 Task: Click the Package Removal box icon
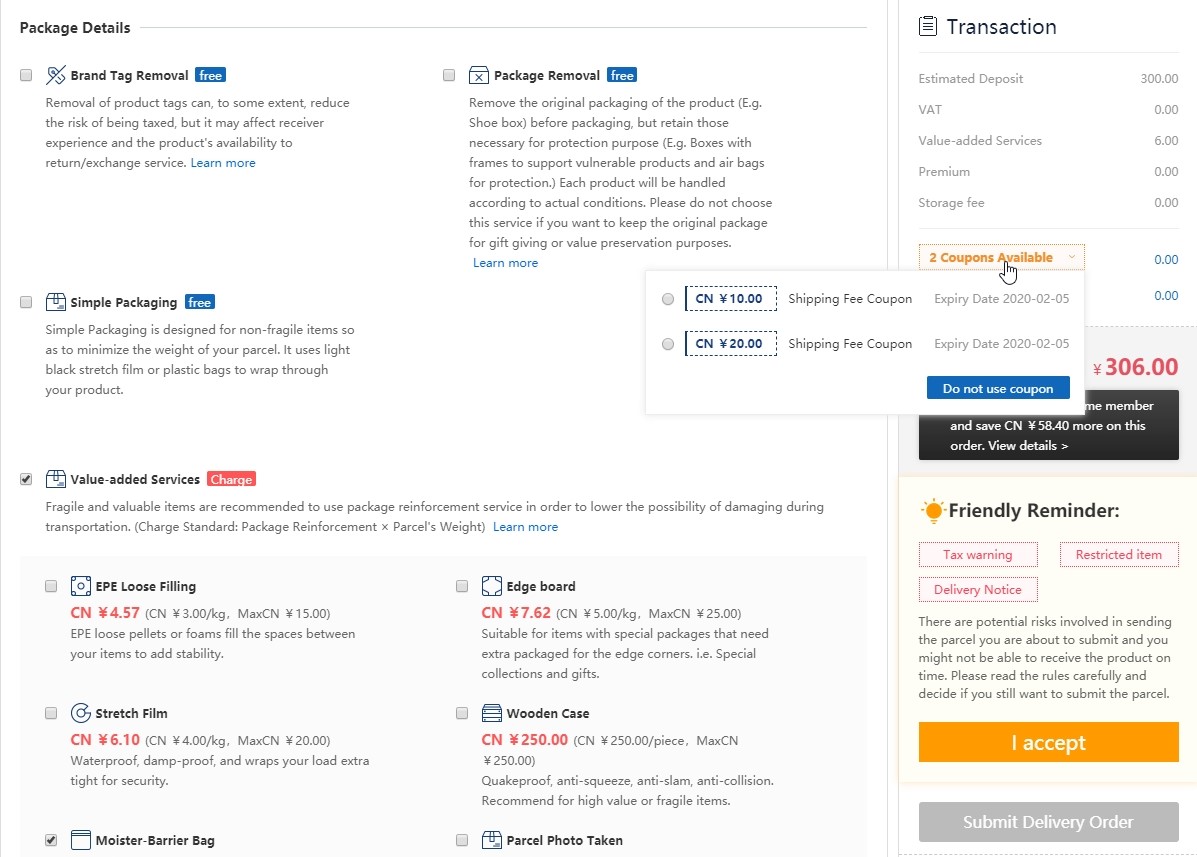coord(479,75)
